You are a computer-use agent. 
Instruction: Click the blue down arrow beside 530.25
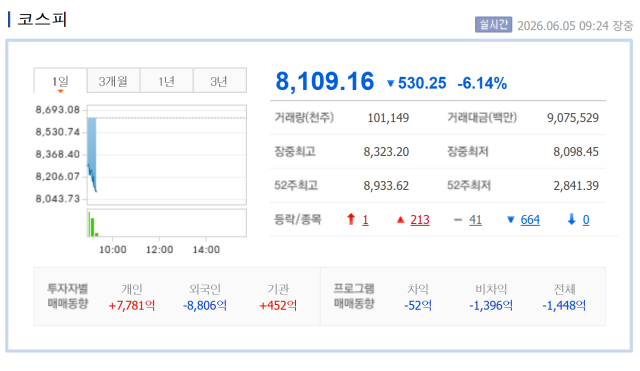click(x=390, y=84)
